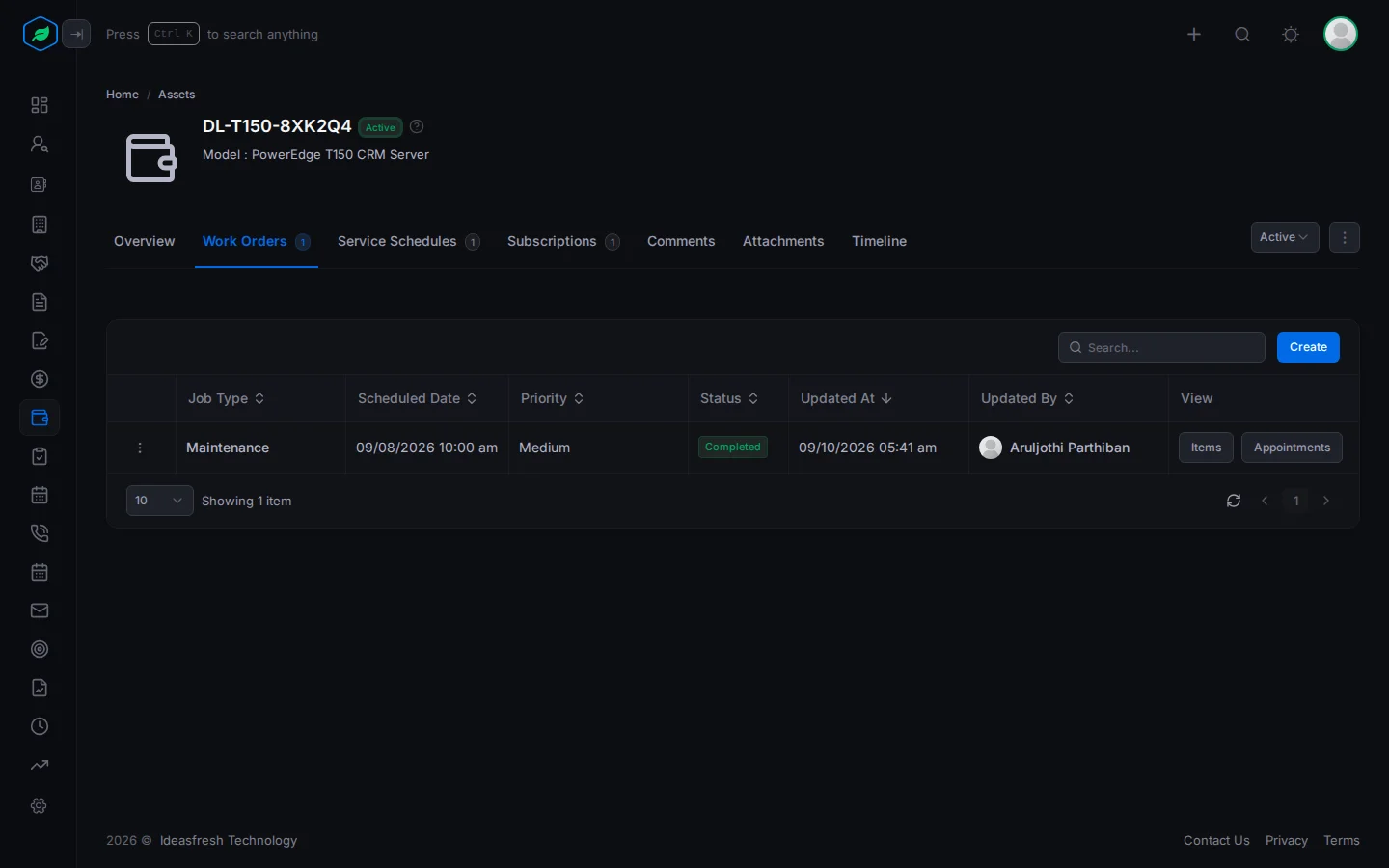The width and height of the screenshot is (1389, 868).
Task: Open the clock icon in sidebar
Action: pyautogui.click(x=40, y=726)
